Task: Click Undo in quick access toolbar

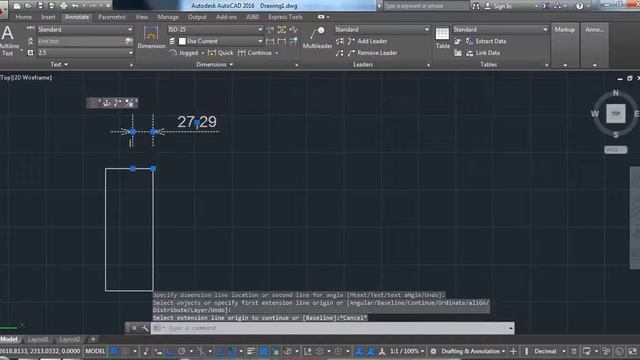Action: (75, 6)
